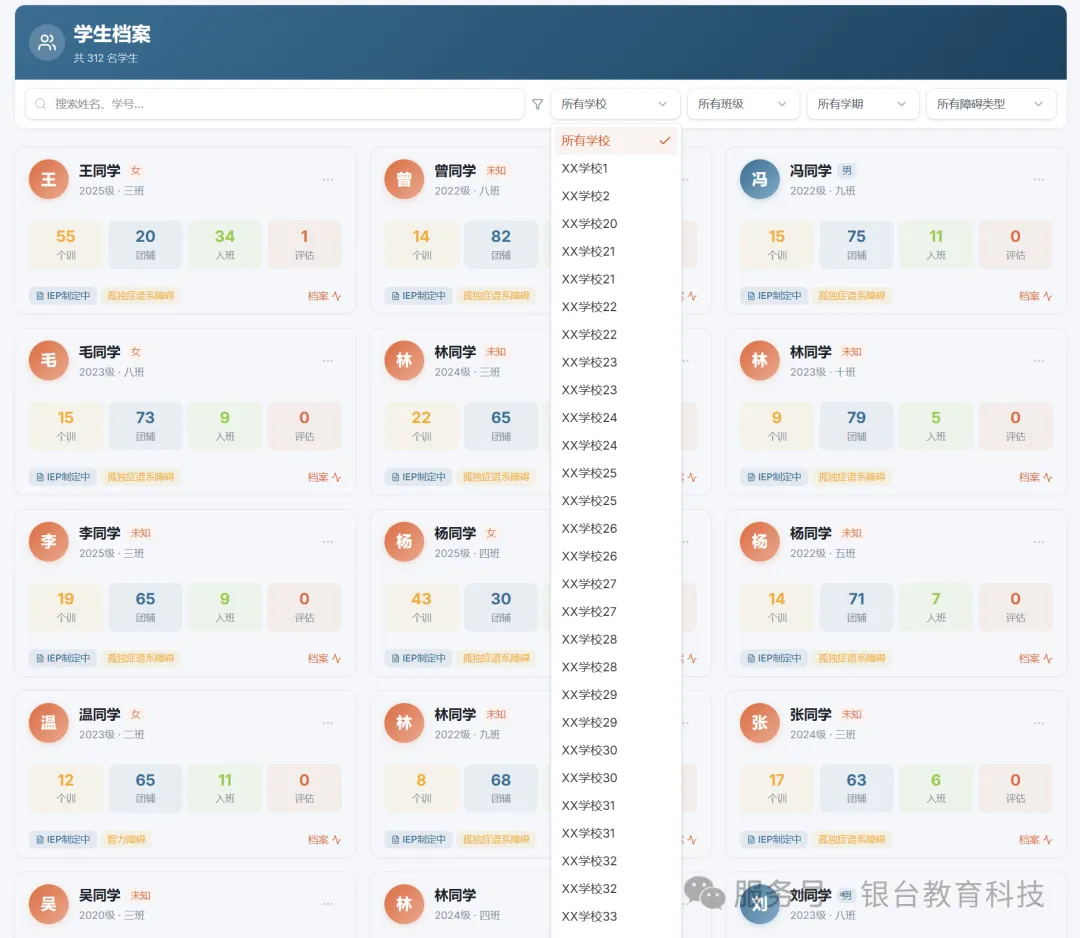Click the 曾 avatar circle
Viewport: 1080px width, 938px height.
(404, 180)
